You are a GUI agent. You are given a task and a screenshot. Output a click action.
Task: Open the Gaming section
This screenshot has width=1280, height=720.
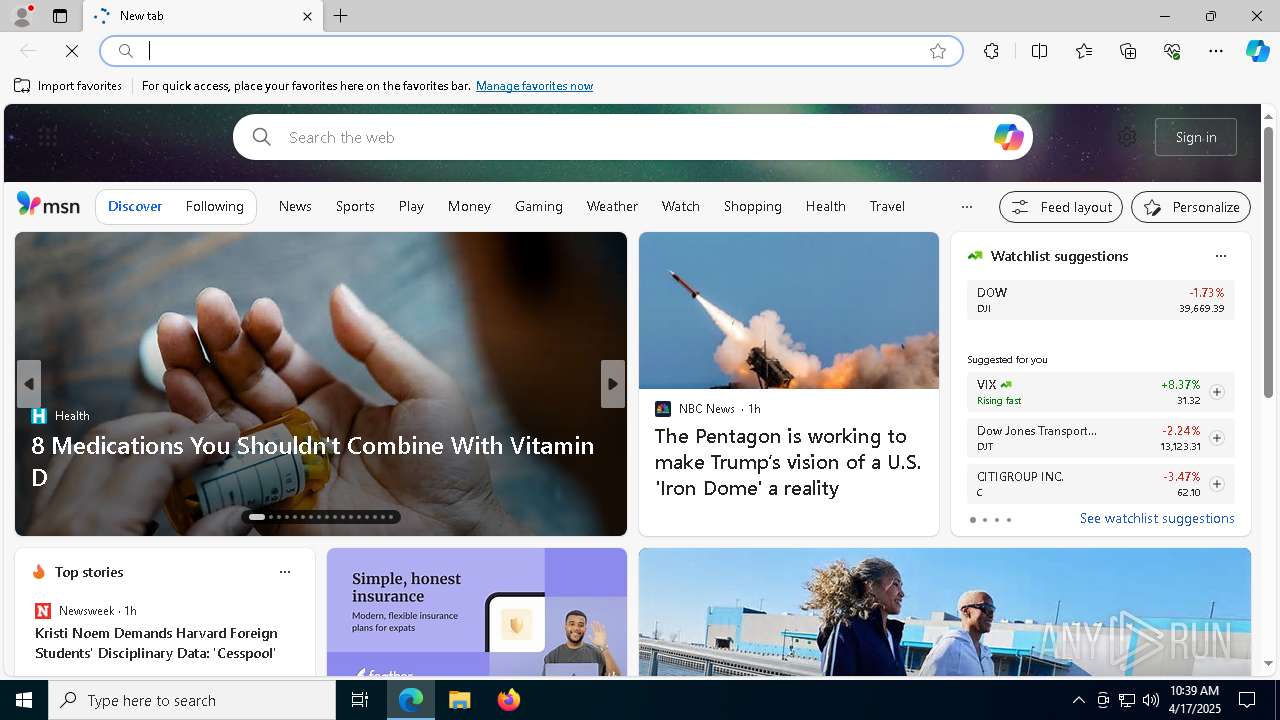pyautogui.click(x=538, y=206)
